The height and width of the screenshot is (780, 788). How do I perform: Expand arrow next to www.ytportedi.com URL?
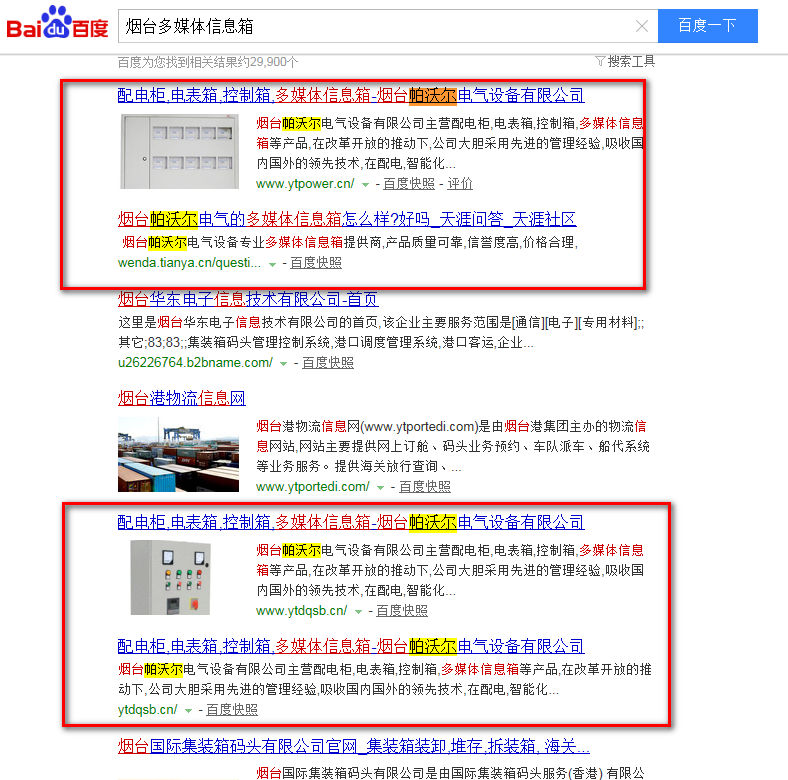click(x=381, y=488)
